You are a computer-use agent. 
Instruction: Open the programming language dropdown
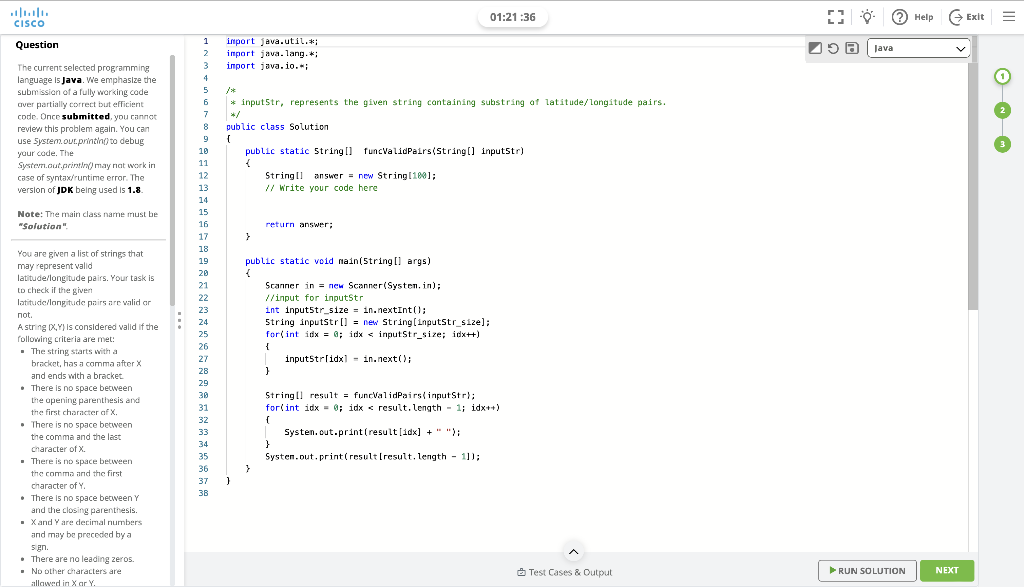click(919, 47)
